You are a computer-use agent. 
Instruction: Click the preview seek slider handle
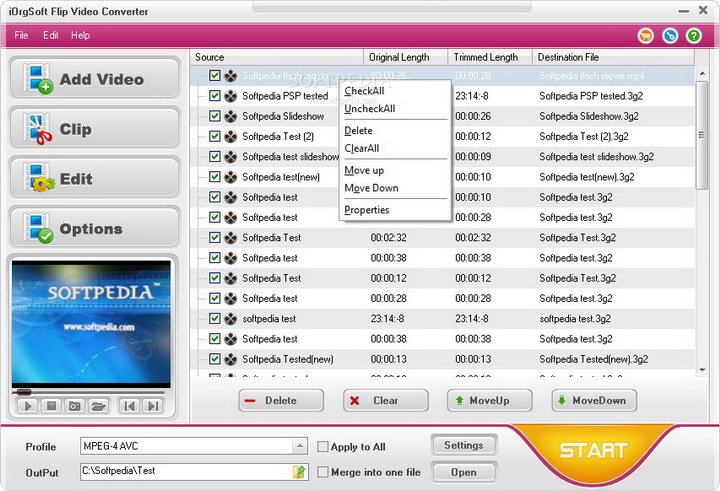[x=23, y=392]
